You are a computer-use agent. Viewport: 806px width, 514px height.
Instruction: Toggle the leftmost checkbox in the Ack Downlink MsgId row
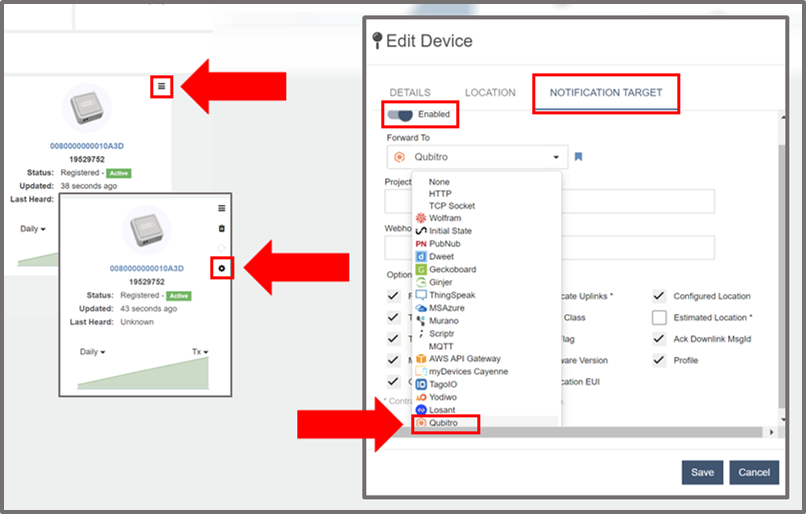[393, 339]
